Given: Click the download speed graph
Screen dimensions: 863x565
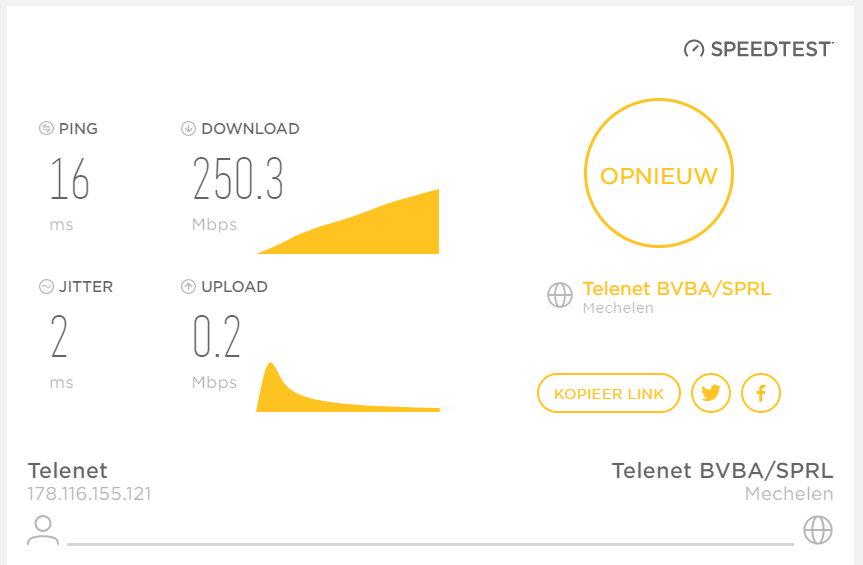Looking at the screenshot, I should (x=348, y=221).
